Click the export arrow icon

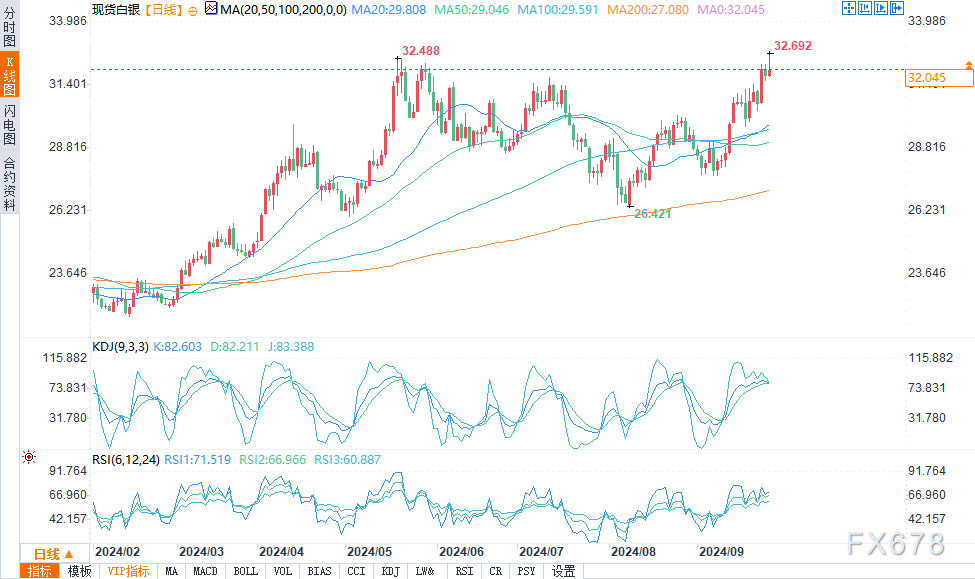(897, 8)
